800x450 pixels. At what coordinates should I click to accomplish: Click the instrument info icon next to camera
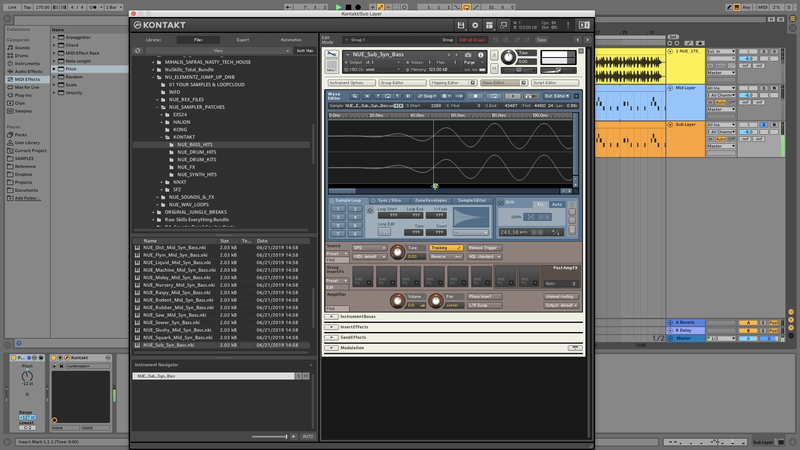point(480,55)
